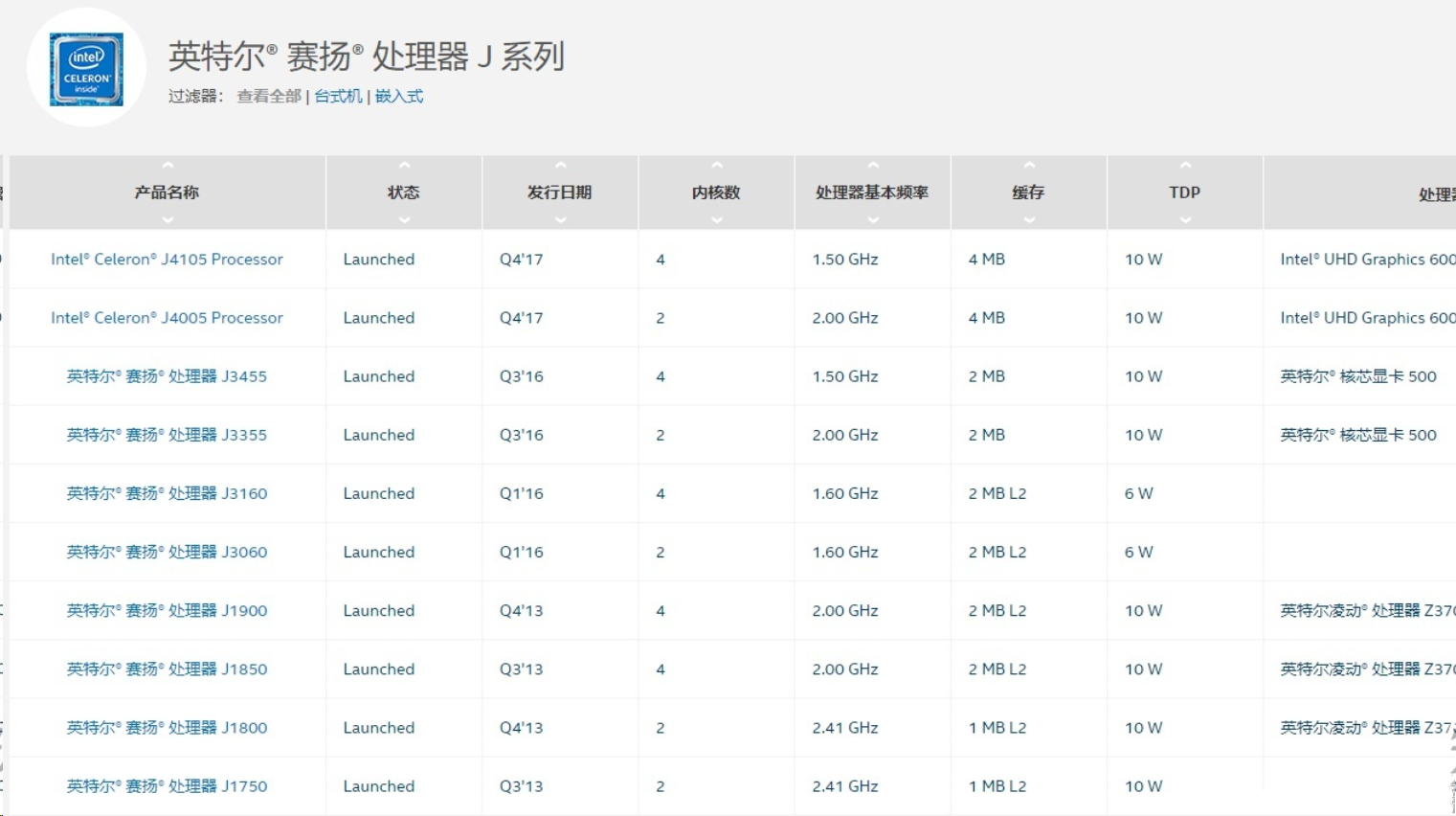Select the Q1'16 date in J3060 row
The image size is (1456, 816).
pyautogui.click(x=521, y=552)
